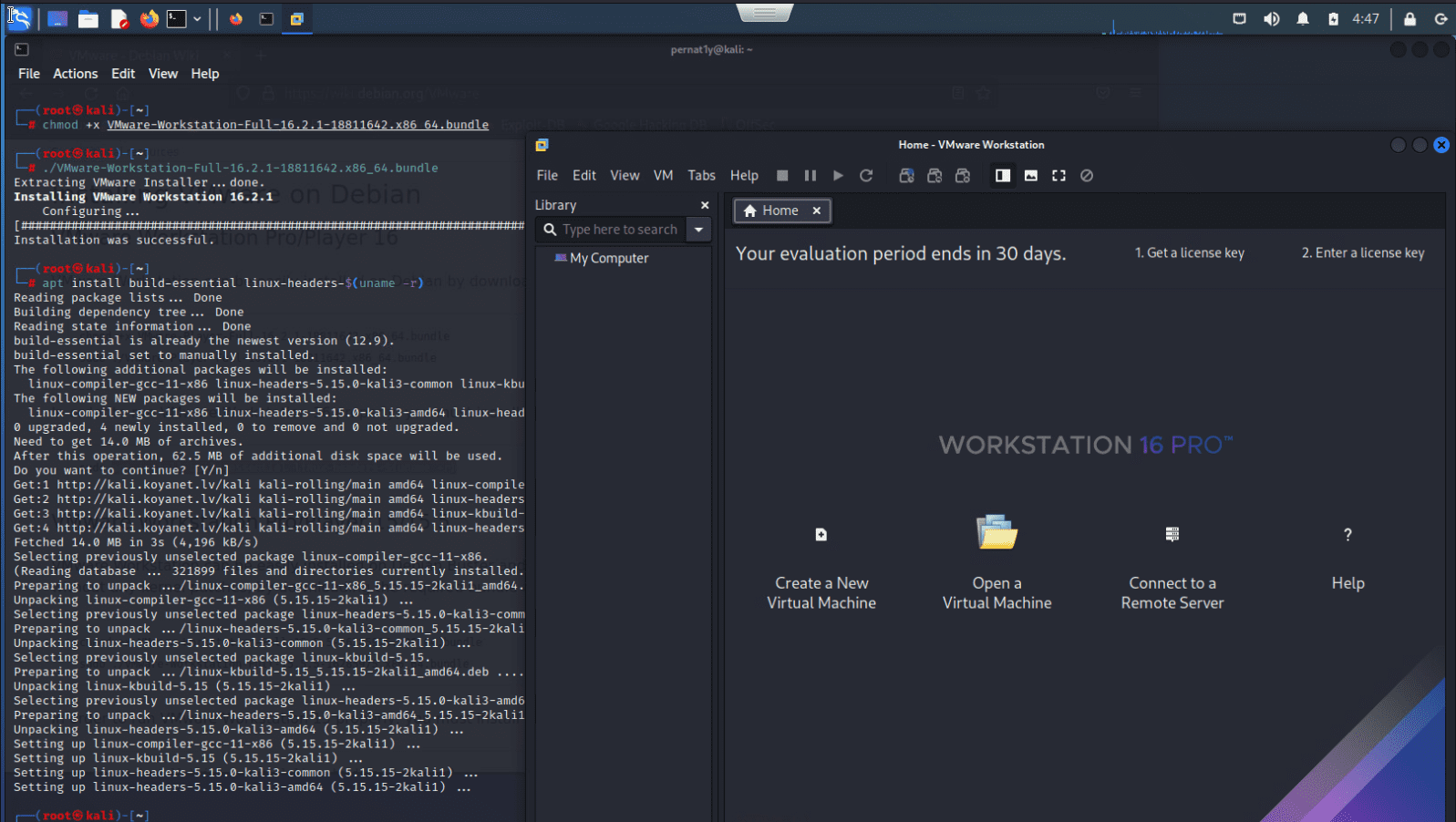Open the VM menu
The image size is (1456, 822).
[x=663, y=176]
